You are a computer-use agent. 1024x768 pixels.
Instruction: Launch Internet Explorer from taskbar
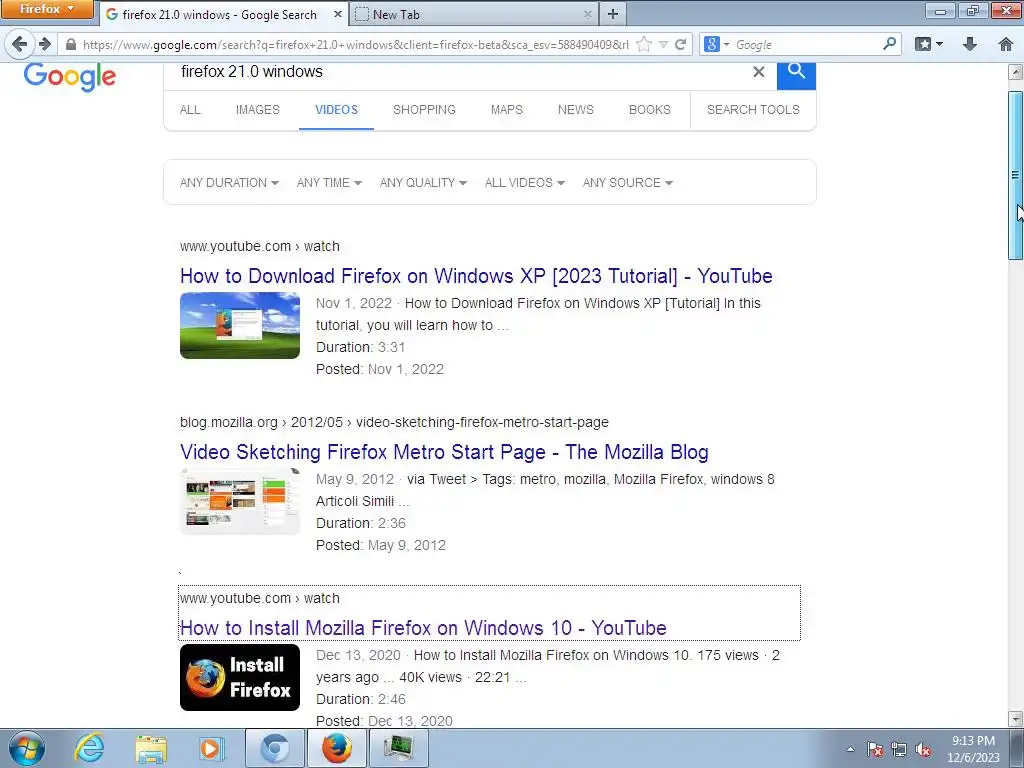coord(89,748)
